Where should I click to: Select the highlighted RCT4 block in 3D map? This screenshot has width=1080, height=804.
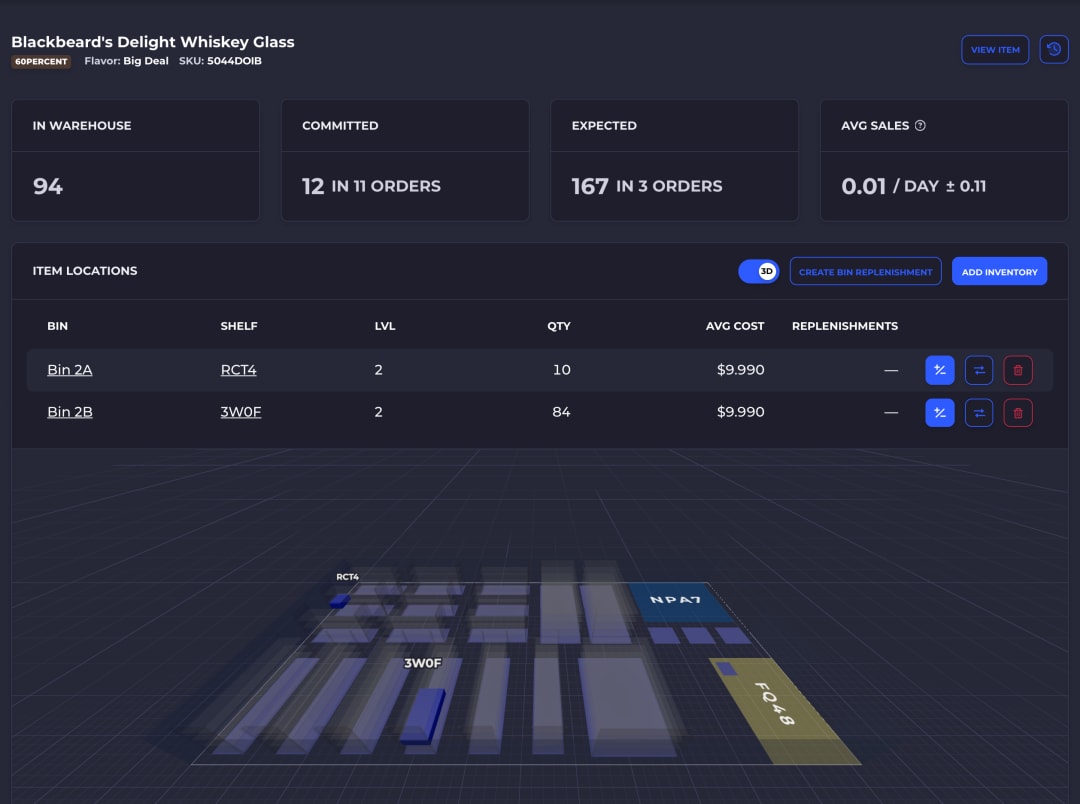(x=340, y=601)
